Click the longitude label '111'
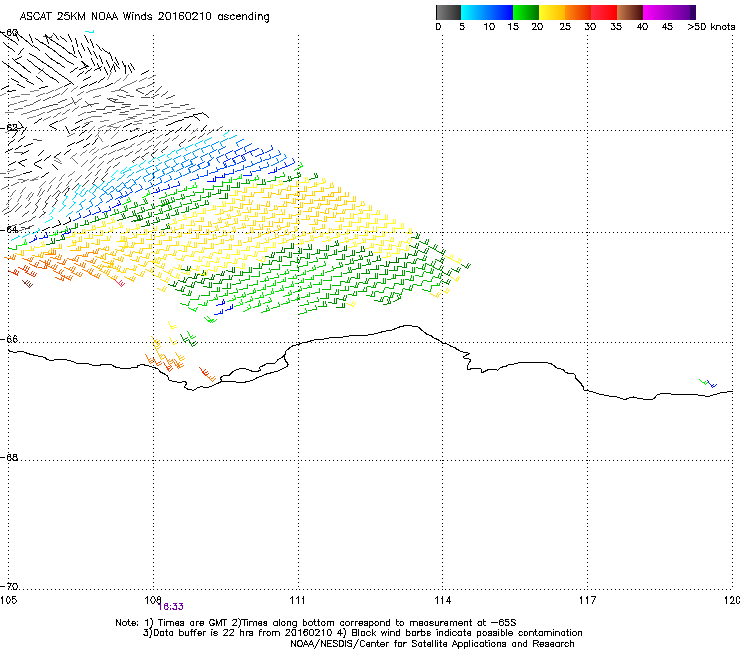This screenshot has width=740, height=650. pyautogui.click(x=297, y=600)
